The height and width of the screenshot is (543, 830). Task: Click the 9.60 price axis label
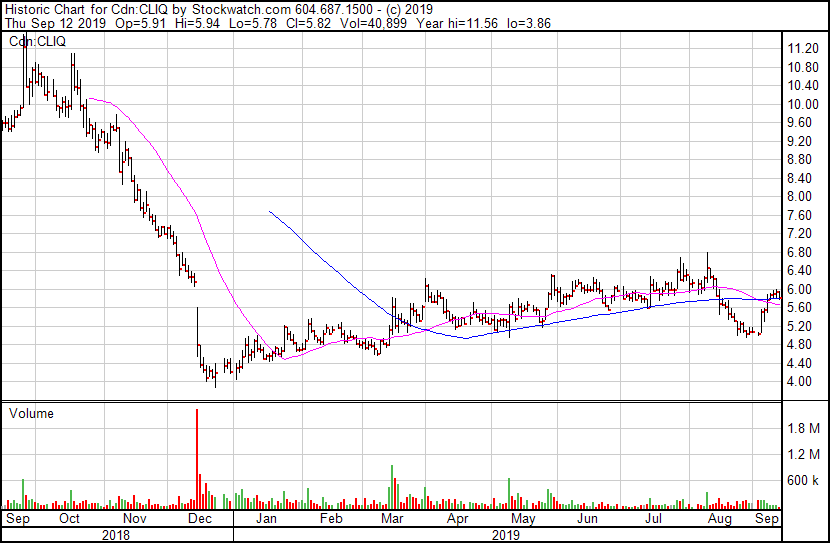click(x=799, y=123)
